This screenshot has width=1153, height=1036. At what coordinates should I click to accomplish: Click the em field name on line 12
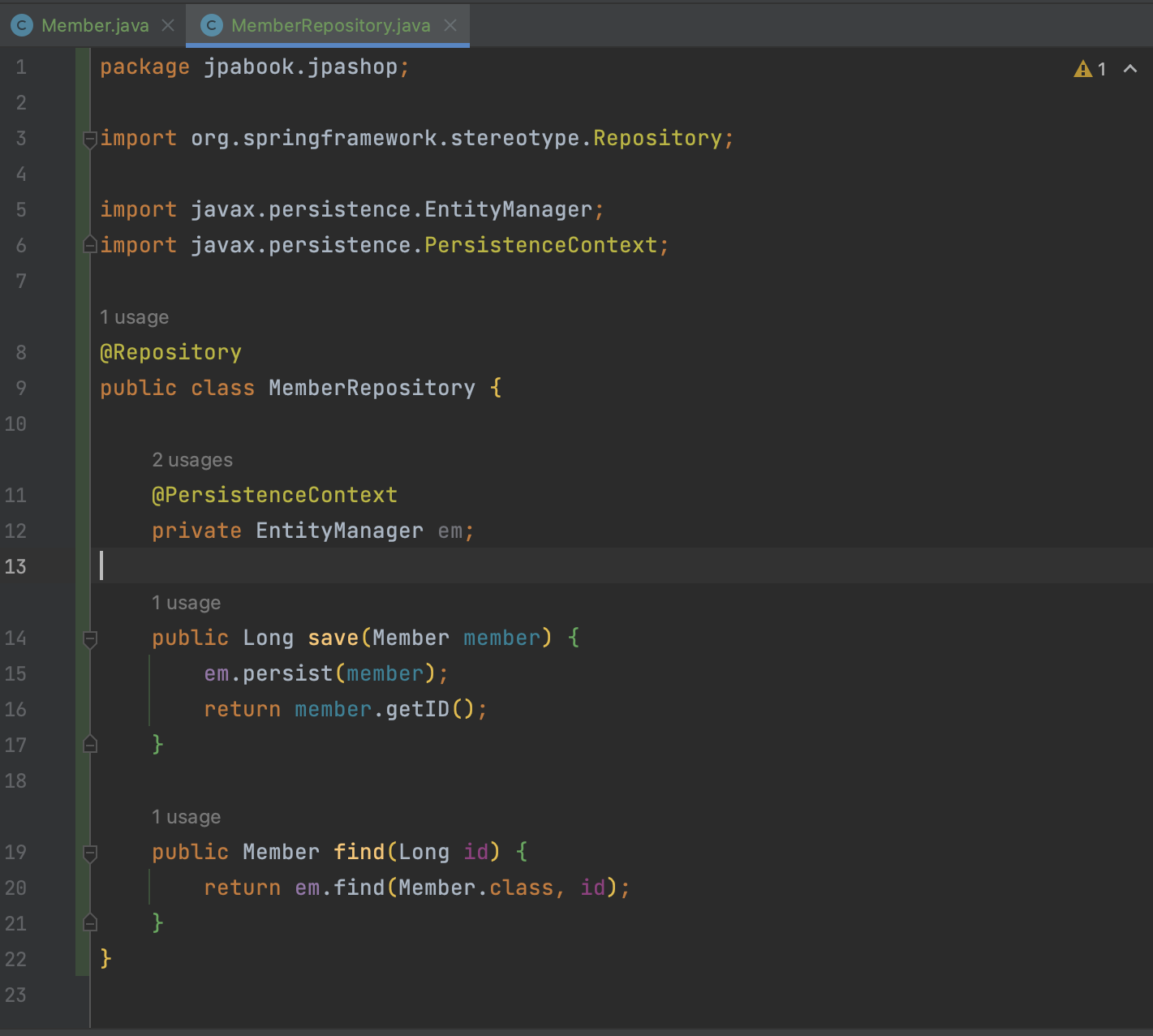tap(450, 531)
